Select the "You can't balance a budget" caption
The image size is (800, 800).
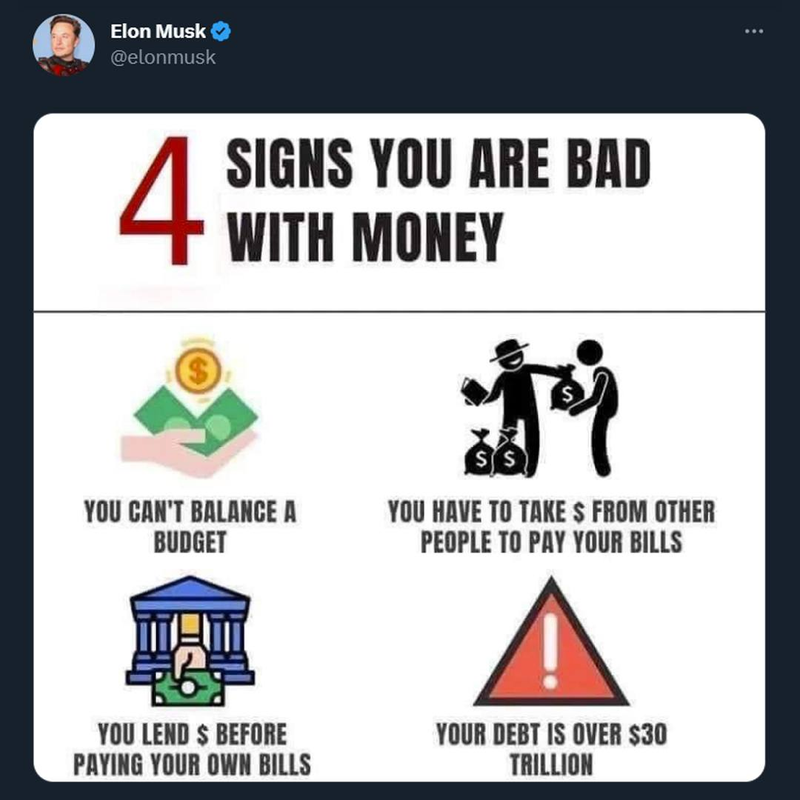[190, 528]
